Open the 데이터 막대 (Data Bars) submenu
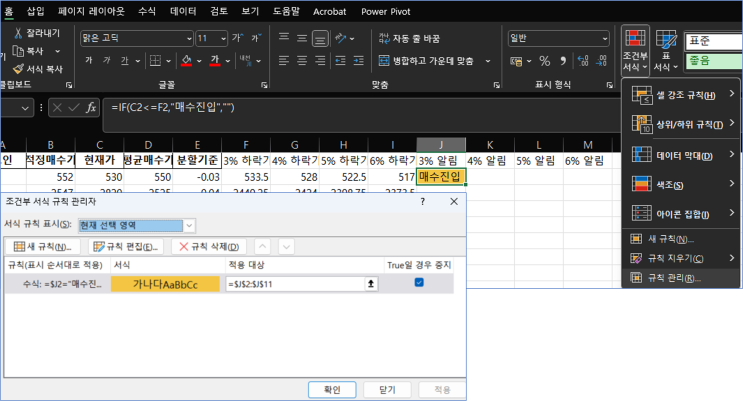This screenshot has height=401, width=743. tap(683, 155)
